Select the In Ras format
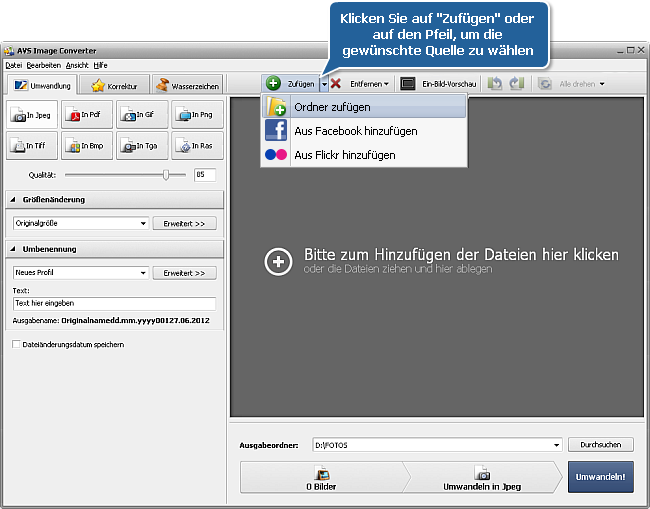This screenshot has width=650, height=509. click(x=197, y=145)
